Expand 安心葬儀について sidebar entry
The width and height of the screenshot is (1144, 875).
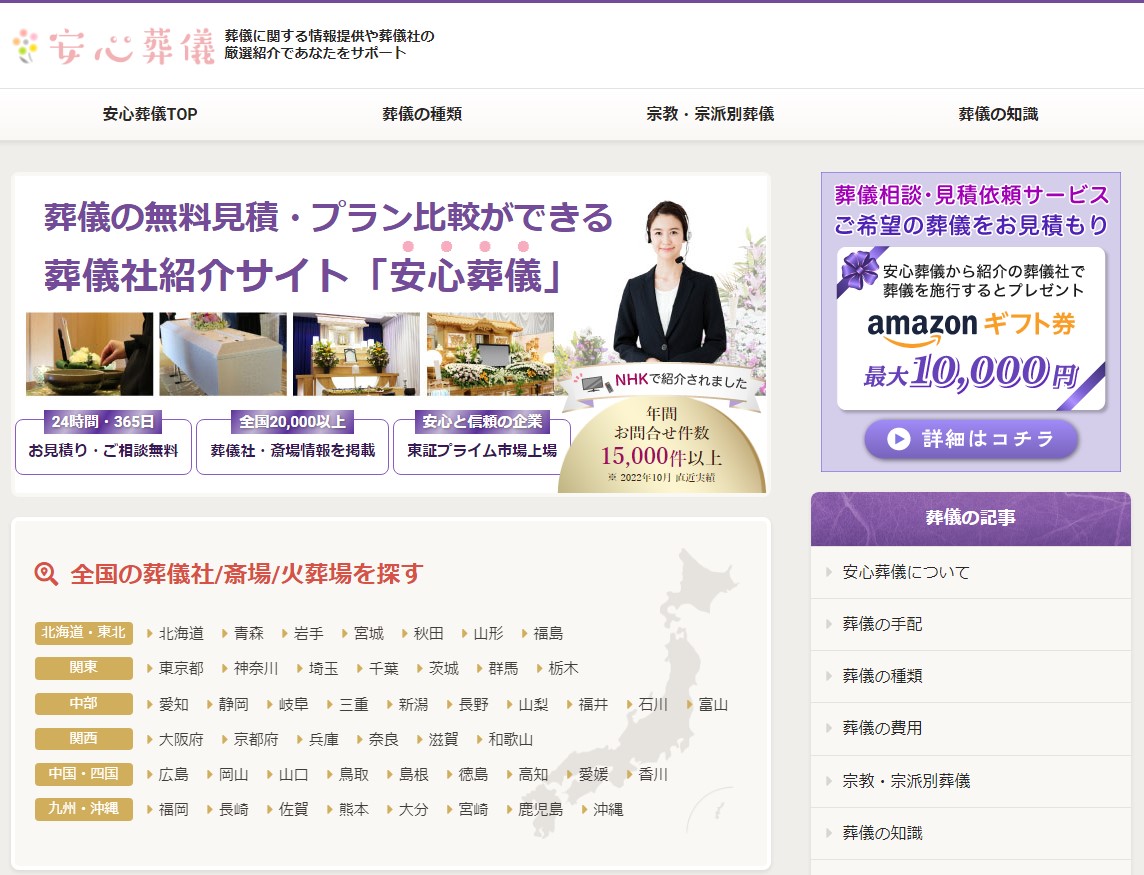[906, 573]
